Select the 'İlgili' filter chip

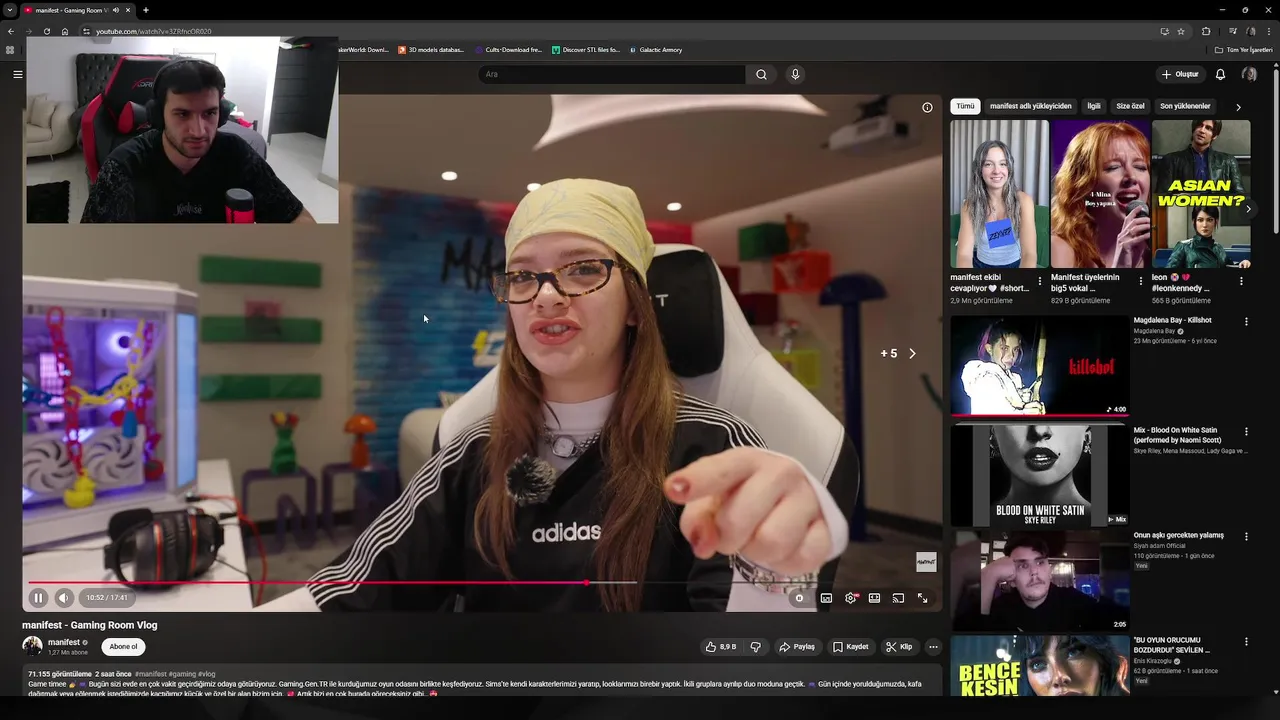1094,106
